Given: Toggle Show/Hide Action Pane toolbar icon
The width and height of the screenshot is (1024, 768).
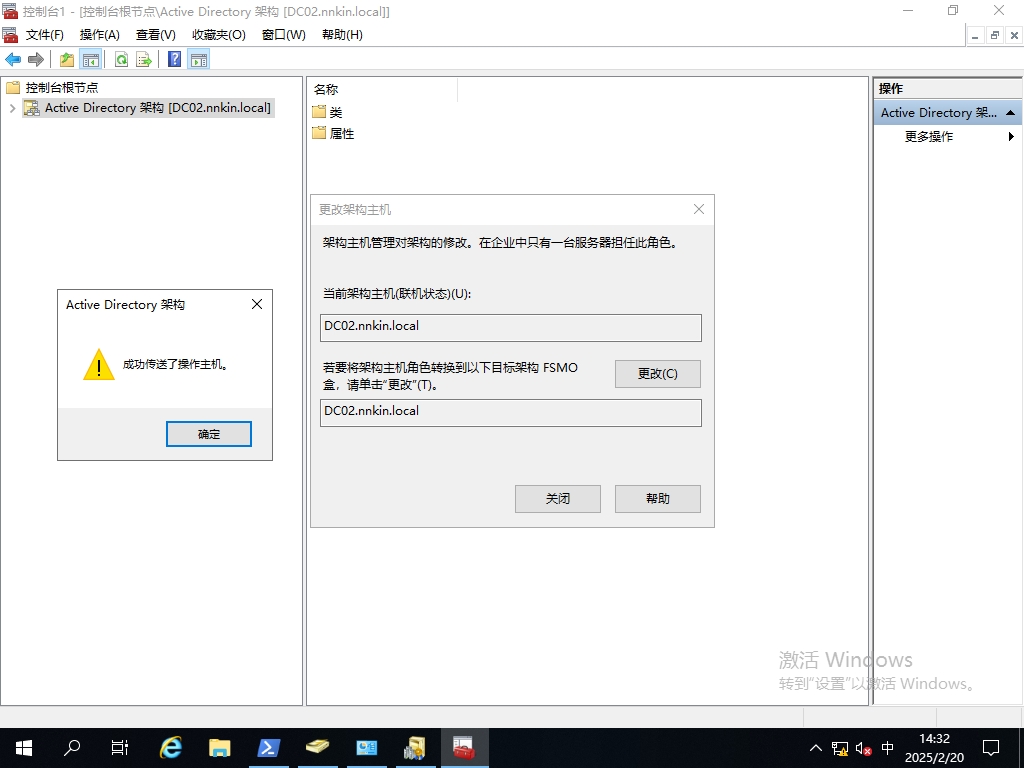Looking at the screenshot, I should click(199, 60).
